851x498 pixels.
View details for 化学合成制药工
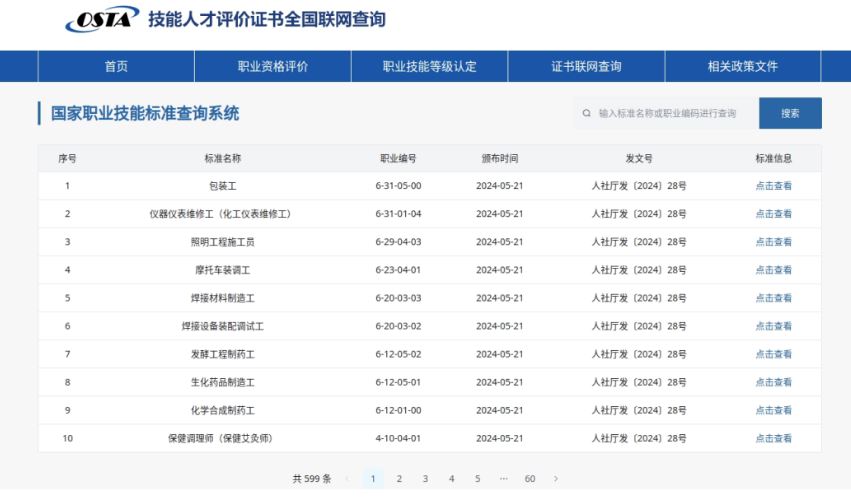773,410
